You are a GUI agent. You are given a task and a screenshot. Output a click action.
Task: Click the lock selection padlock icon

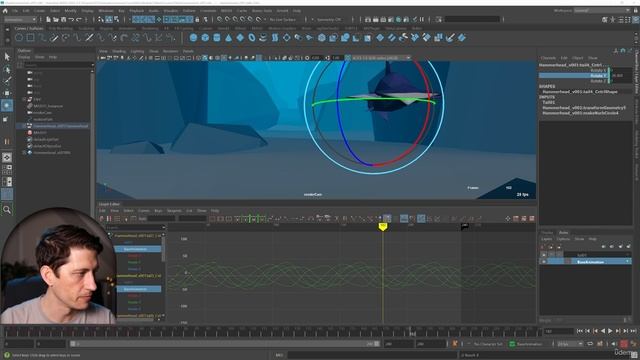click(197, 19)
